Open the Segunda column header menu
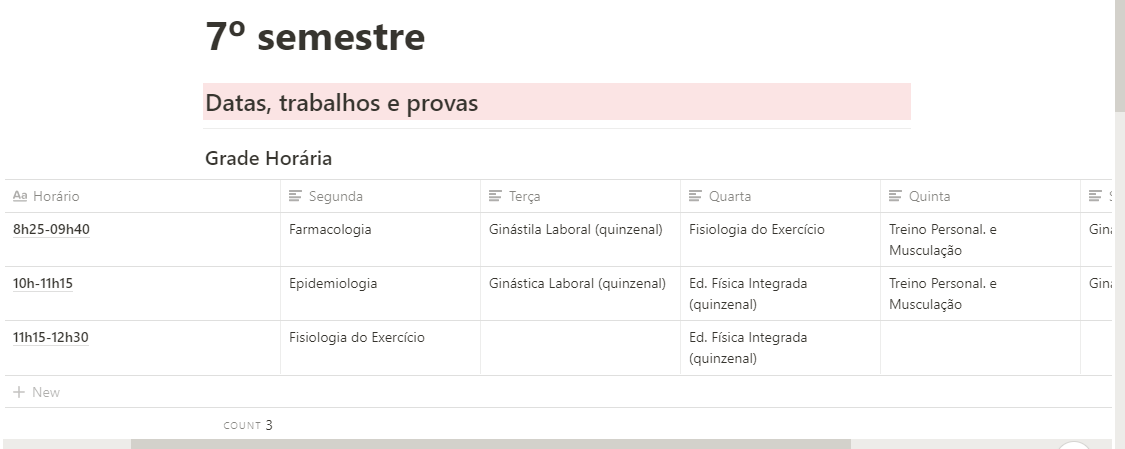Image resolution: width=1125 pixels, height=449 pixels. pyautogui.click(x=336, y=196)
